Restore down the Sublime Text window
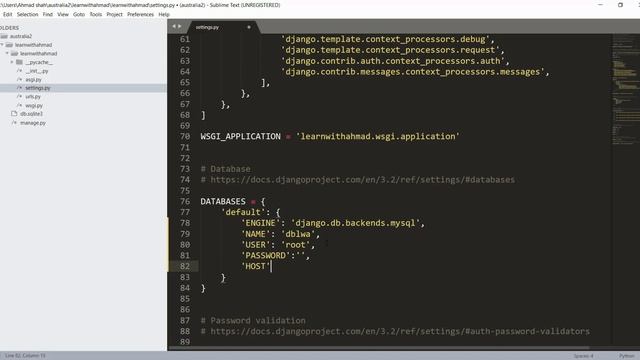This screenshot has height=360, width=640. click(x=620, y=5)
